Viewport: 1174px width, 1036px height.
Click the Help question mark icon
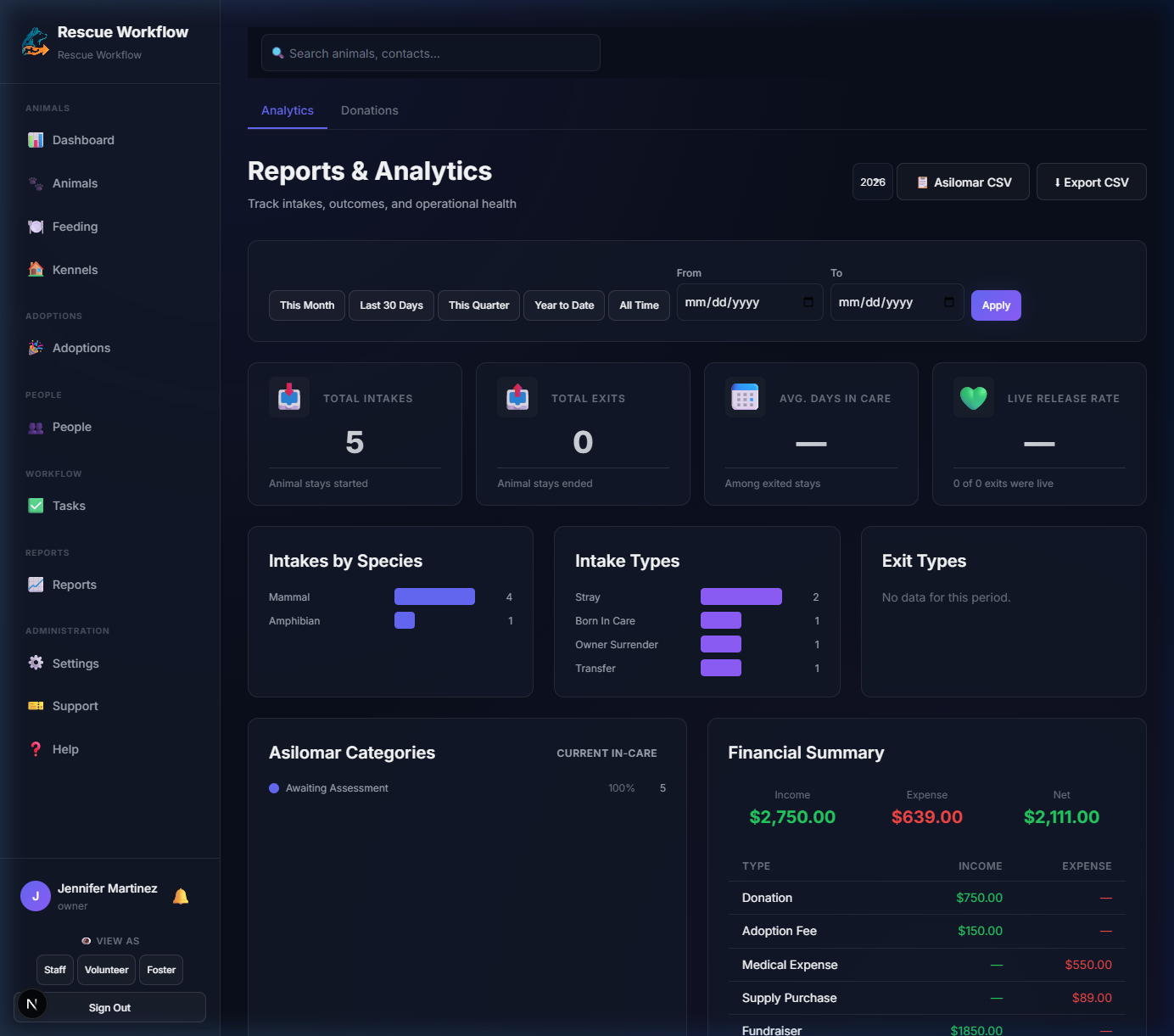(36, 749)
